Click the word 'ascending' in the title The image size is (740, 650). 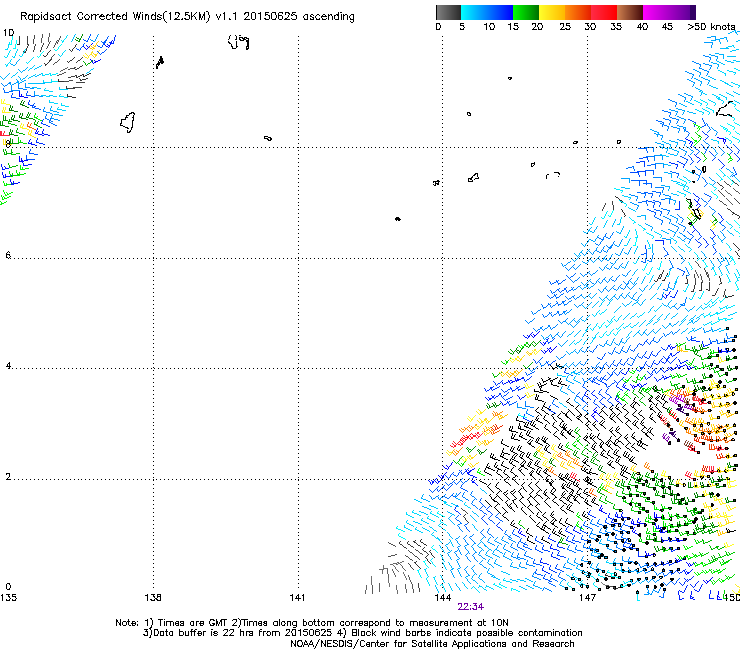click(x=328, y=17)
